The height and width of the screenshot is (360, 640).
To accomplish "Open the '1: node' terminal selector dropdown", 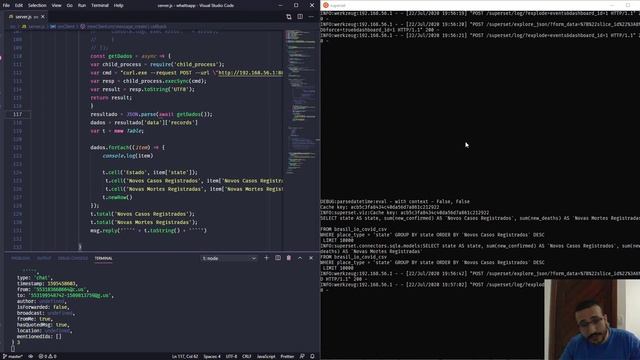I will pos(229,258).
